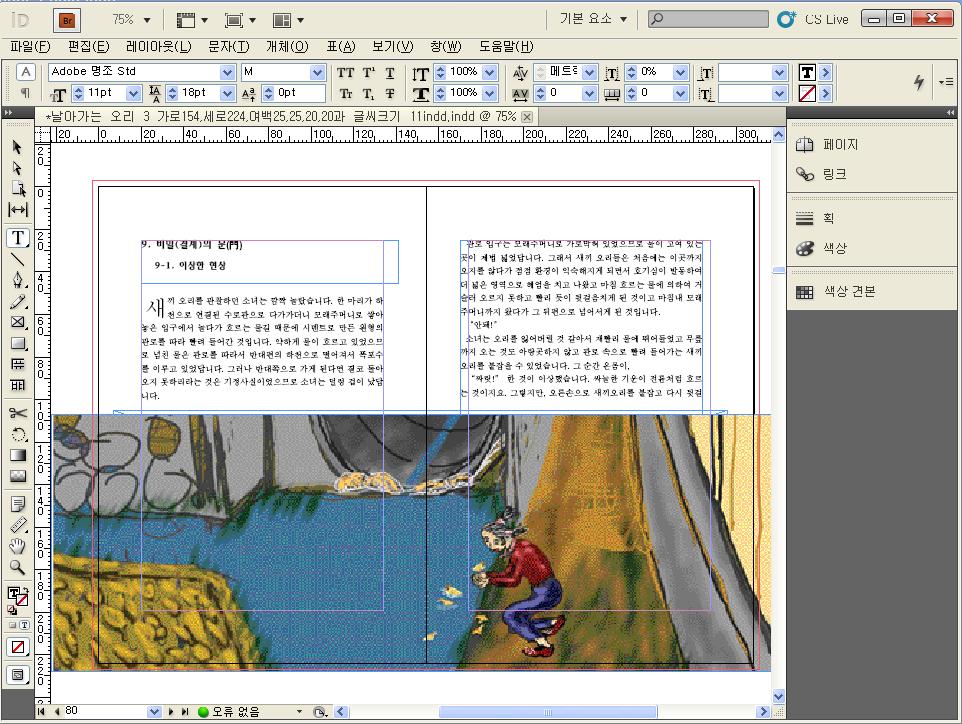Activate the Hand tool
This screenshot has height=724, width=962.
(x=18, y=546)
